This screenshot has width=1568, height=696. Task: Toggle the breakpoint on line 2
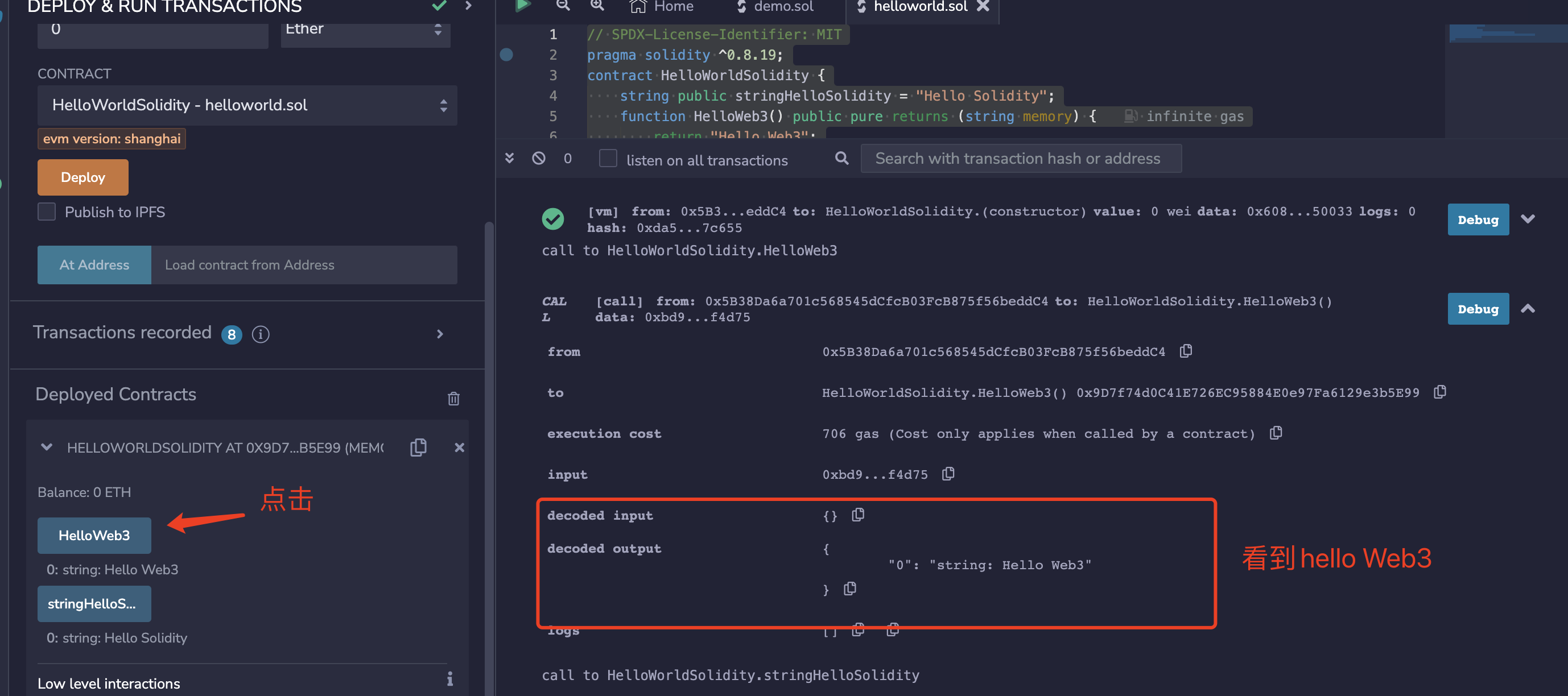(506, 55)
